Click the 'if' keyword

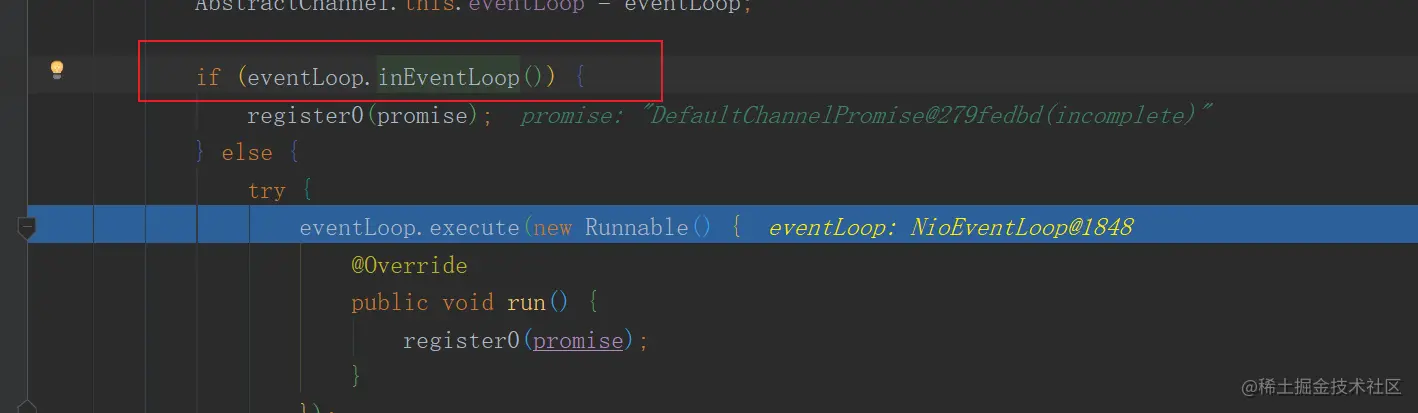pos(209,78)
